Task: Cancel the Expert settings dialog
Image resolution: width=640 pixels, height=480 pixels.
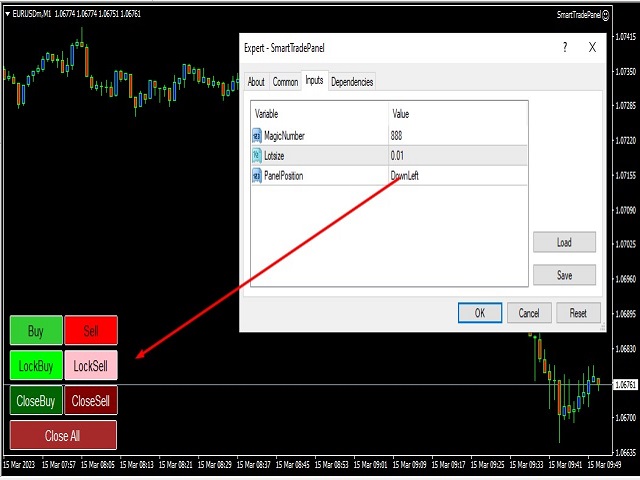Action: coord(529,313)
